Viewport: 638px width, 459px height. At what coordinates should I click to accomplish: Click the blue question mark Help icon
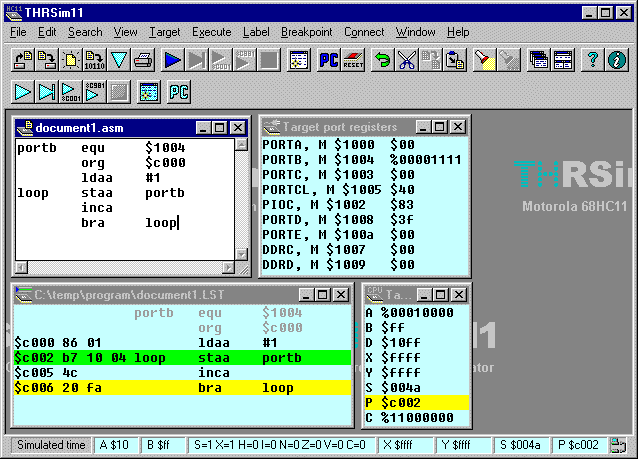[591, 59]
